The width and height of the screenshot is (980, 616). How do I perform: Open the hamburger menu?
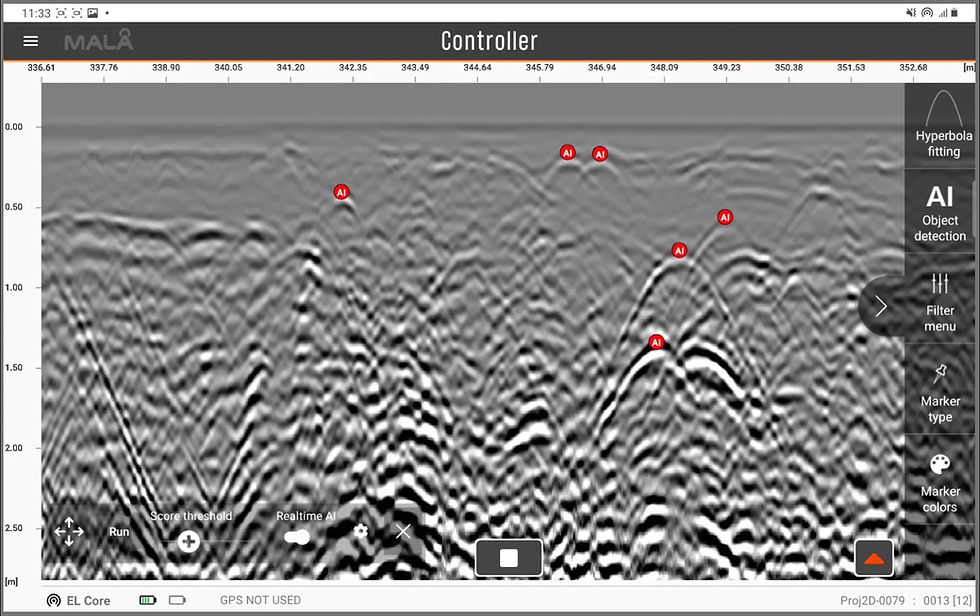coord(31,41)
